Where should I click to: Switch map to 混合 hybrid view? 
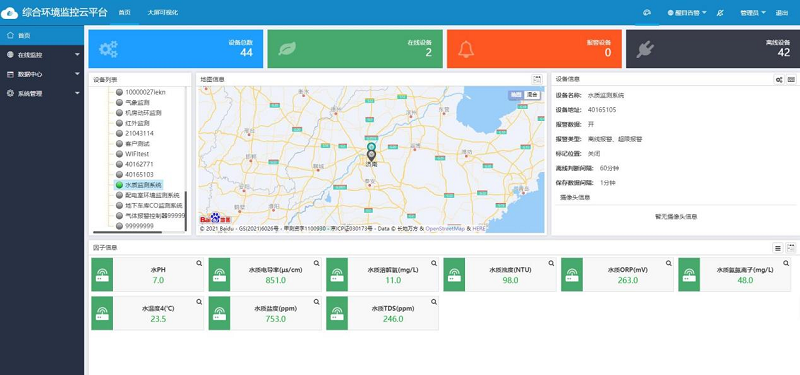(533, 94)
